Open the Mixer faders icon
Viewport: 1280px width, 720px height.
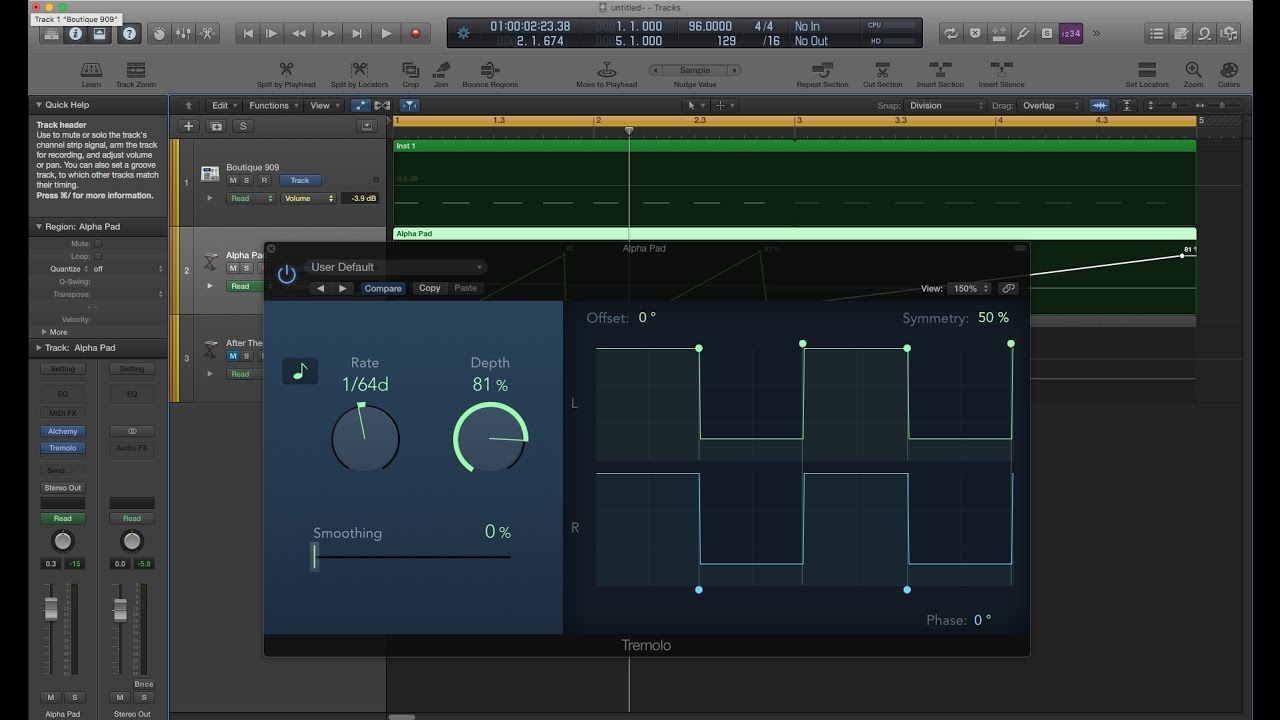[183, 33]
